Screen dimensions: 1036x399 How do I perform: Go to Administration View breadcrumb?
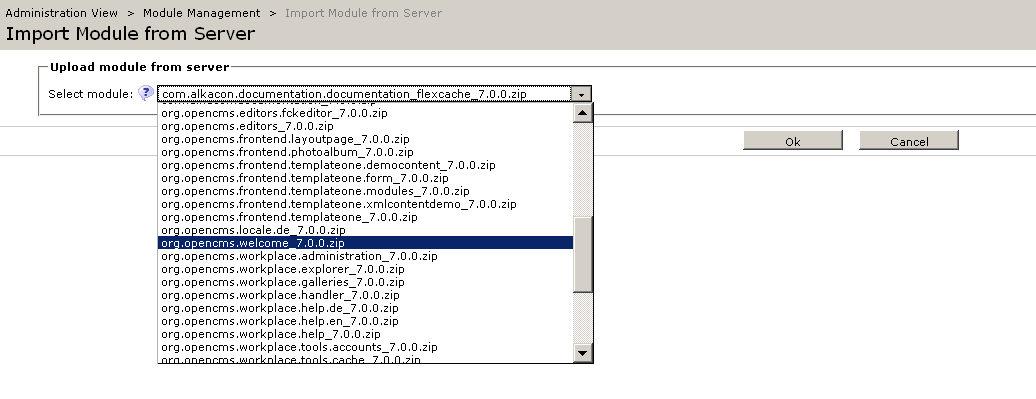point(61,13)
